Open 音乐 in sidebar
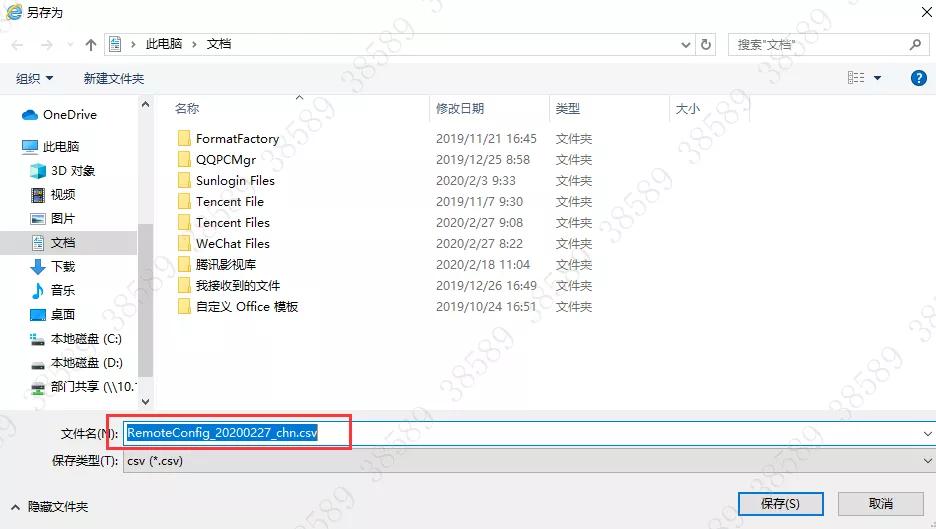 tap(53, 290)
